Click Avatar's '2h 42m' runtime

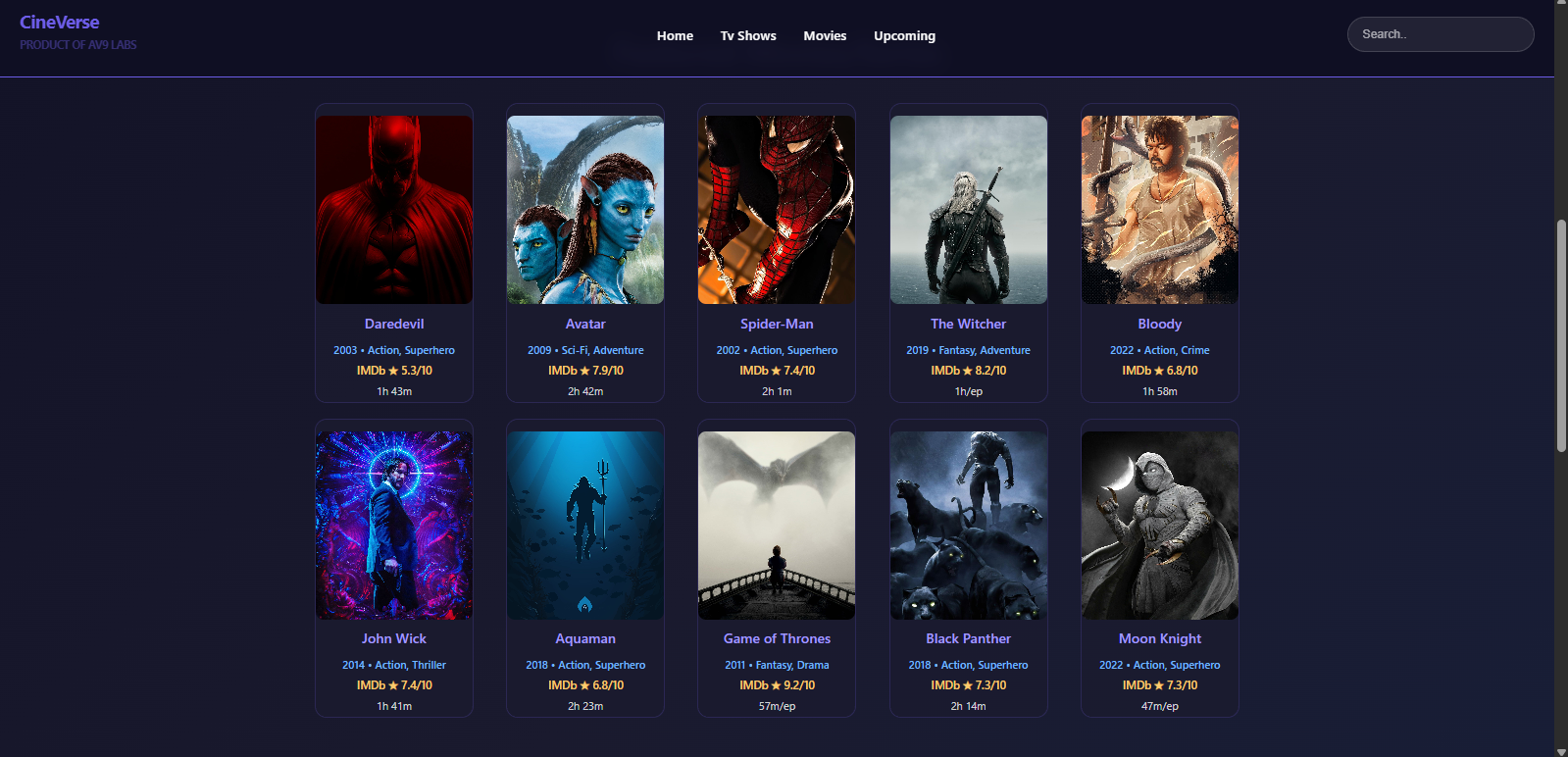[x=585, y=391]
